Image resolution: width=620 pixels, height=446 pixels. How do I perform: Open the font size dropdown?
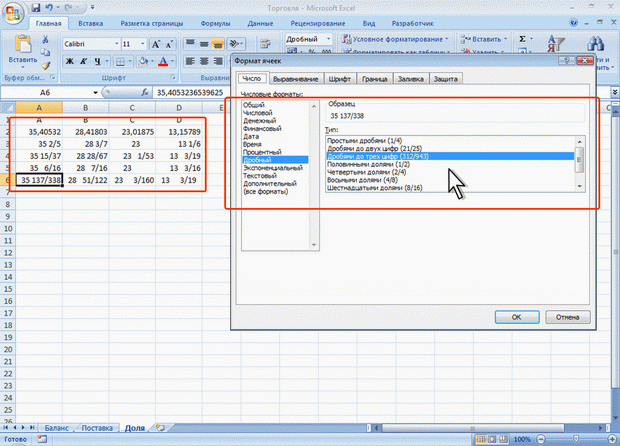[143, 44]
